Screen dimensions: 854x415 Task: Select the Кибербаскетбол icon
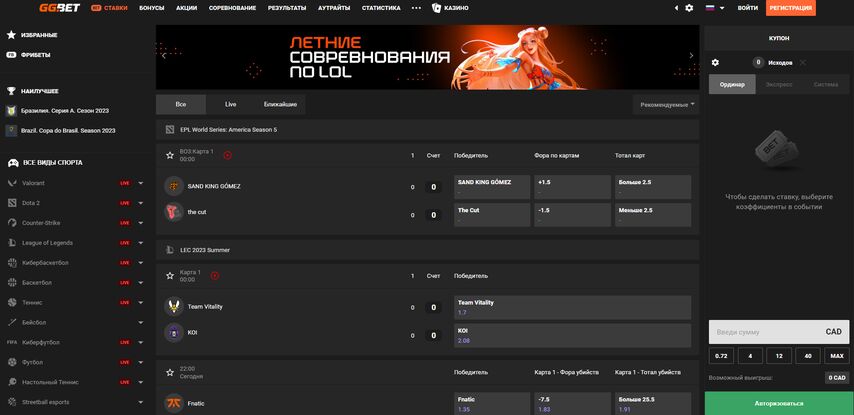(12, 263)
